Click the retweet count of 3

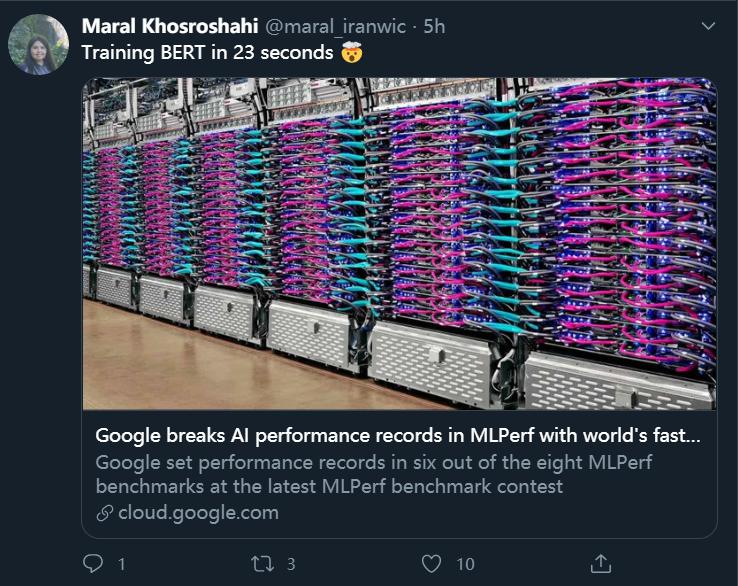click(291, 565)
